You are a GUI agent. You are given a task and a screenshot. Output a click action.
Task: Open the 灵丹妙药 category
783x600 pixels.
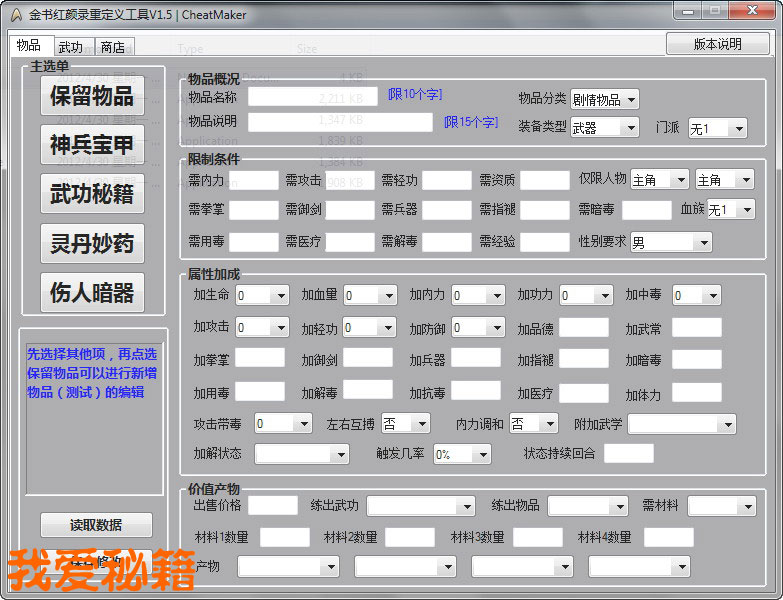(92, 243)
